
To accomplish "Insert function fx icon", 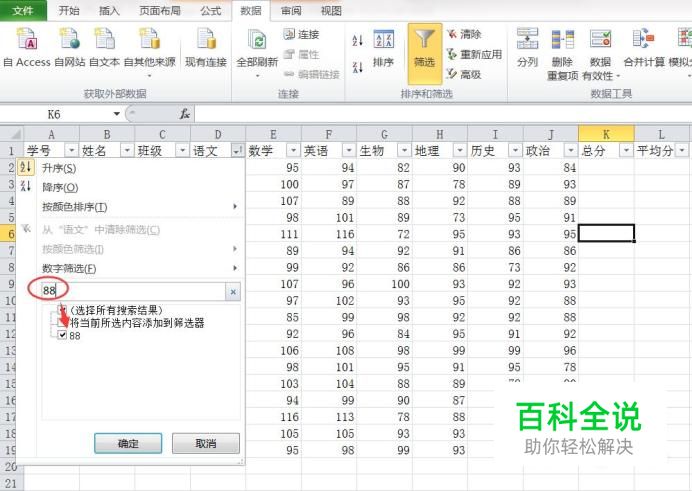I will point(185,114).
